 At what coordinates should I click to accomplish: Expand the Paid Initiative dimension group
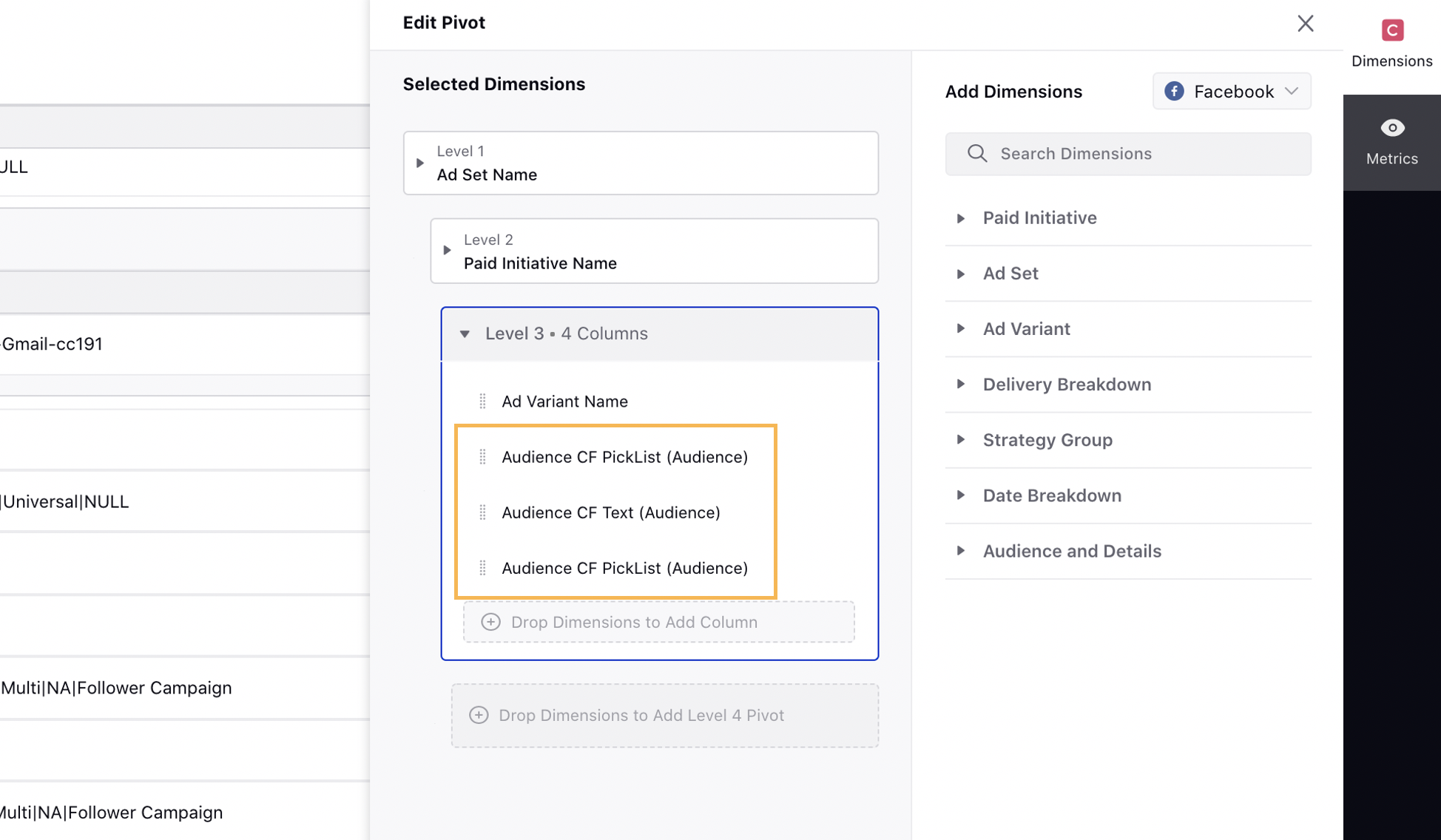point(963,217)
